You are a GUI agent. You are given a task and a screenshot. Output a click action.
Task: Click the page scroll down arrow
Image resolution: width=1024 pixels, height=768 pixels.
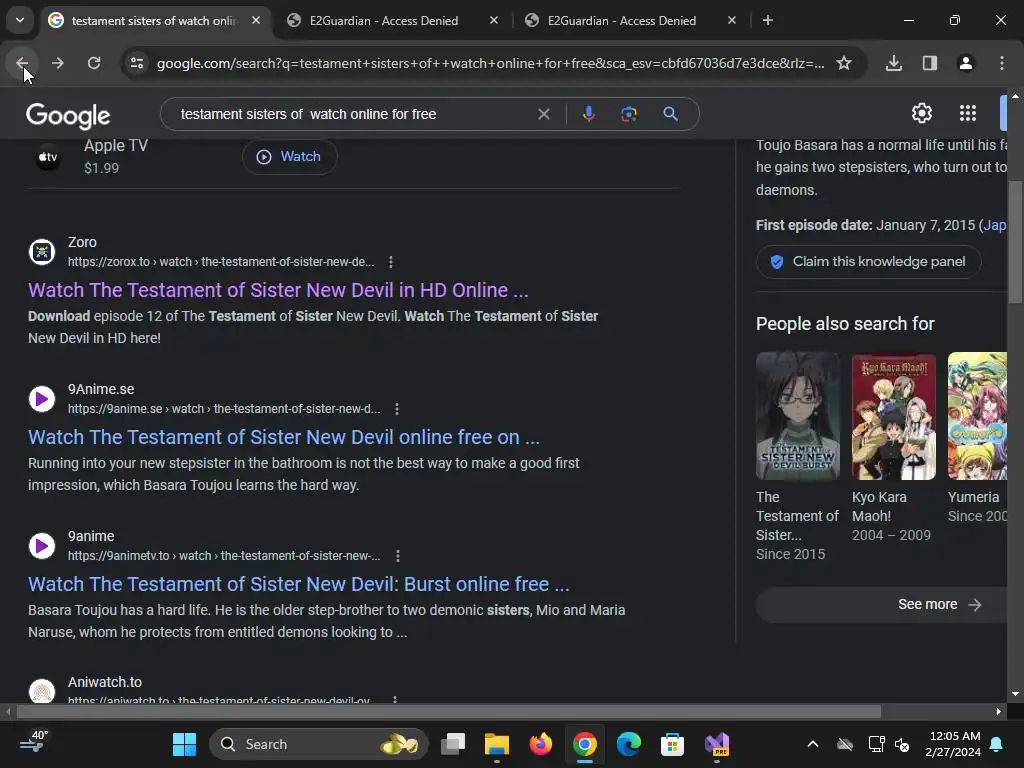[1015, 694]
